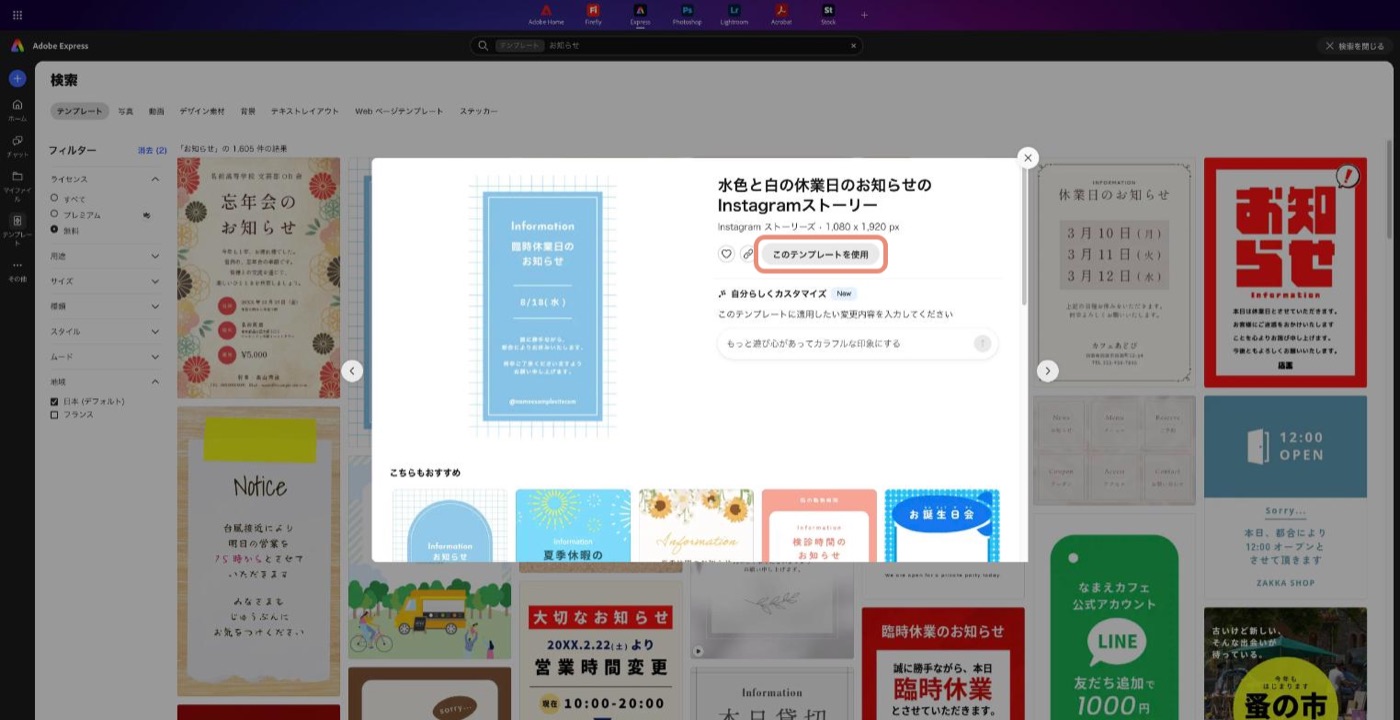Open the 忘年会のお知らせ template thumbnail
Image resolution: width=1400 pixels, height=720 pixels.
click(258, 278)
